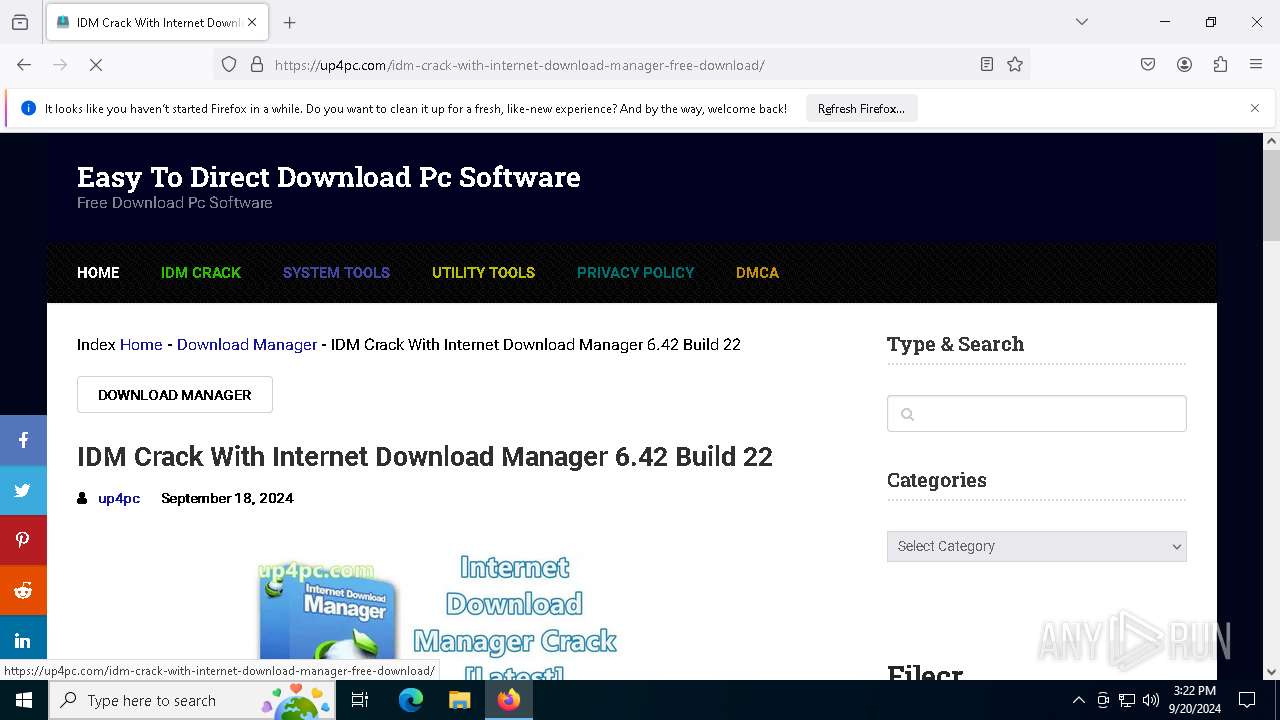Open a new tab with plus button
This screenshot has height=720, width=1280.
(x=290, y=22)
